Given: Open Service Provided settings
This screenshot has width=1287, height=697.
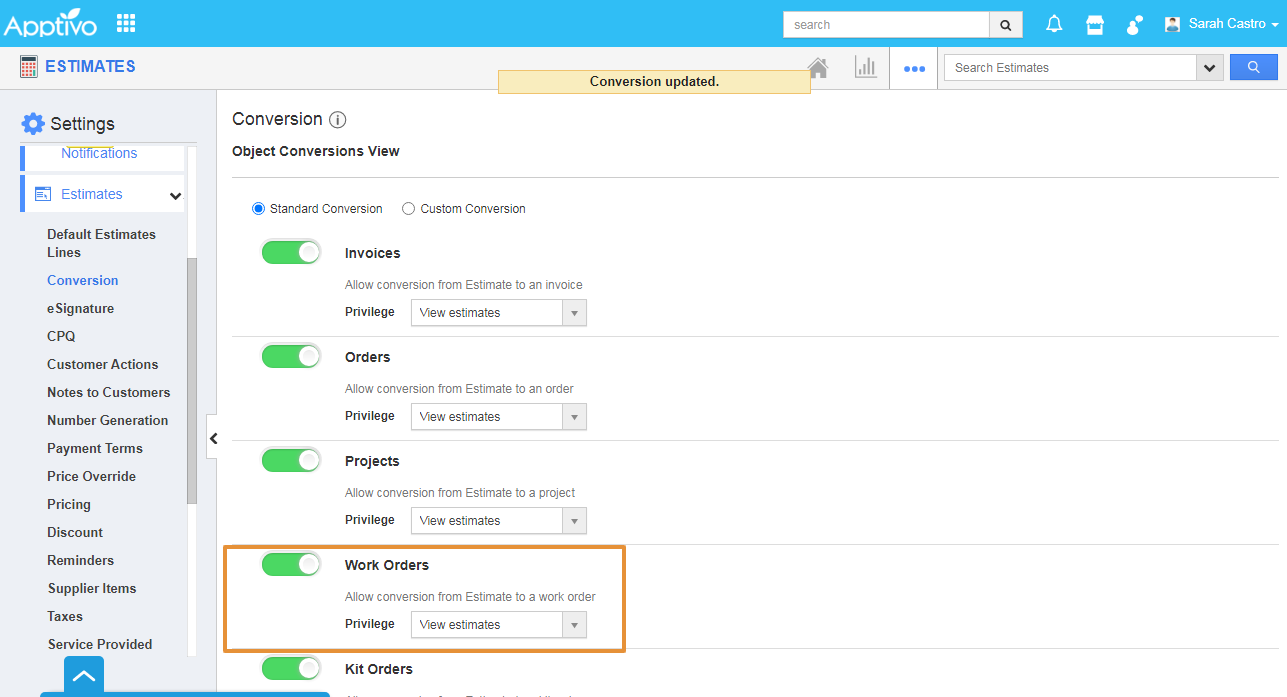Looking at the screenshot, I should tap(100, 645).
